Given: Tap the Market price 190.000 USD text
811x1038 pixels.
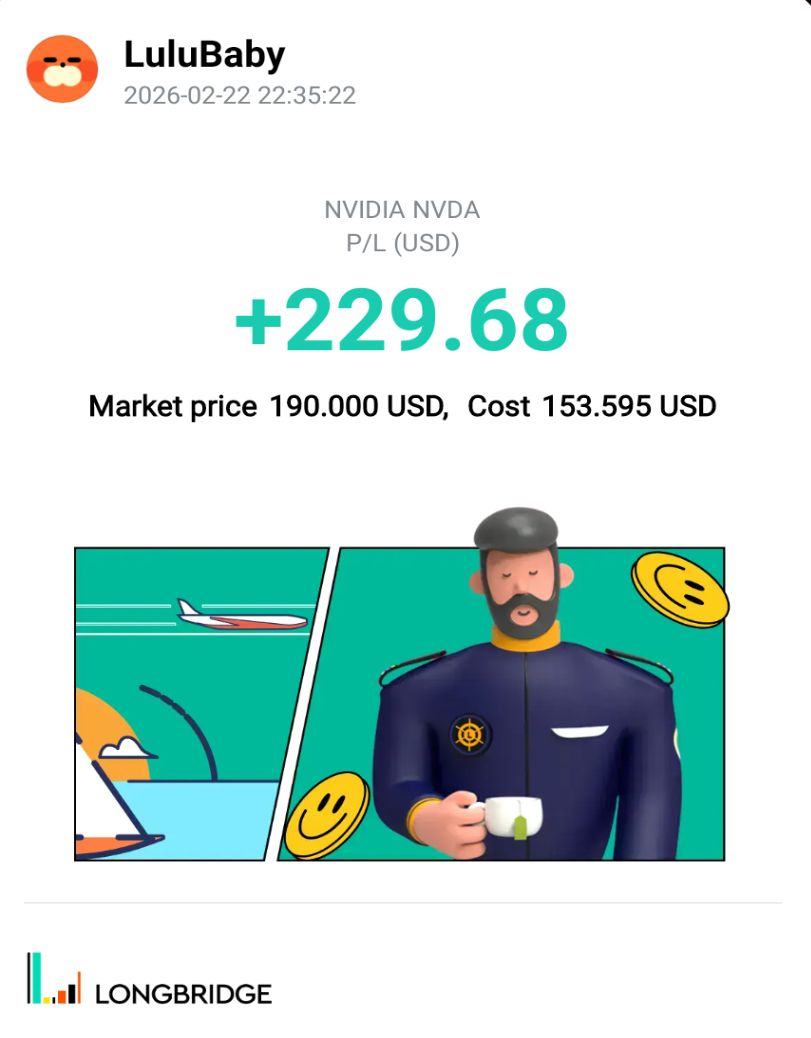Looking at the screenshot, I should coord(266,407).
